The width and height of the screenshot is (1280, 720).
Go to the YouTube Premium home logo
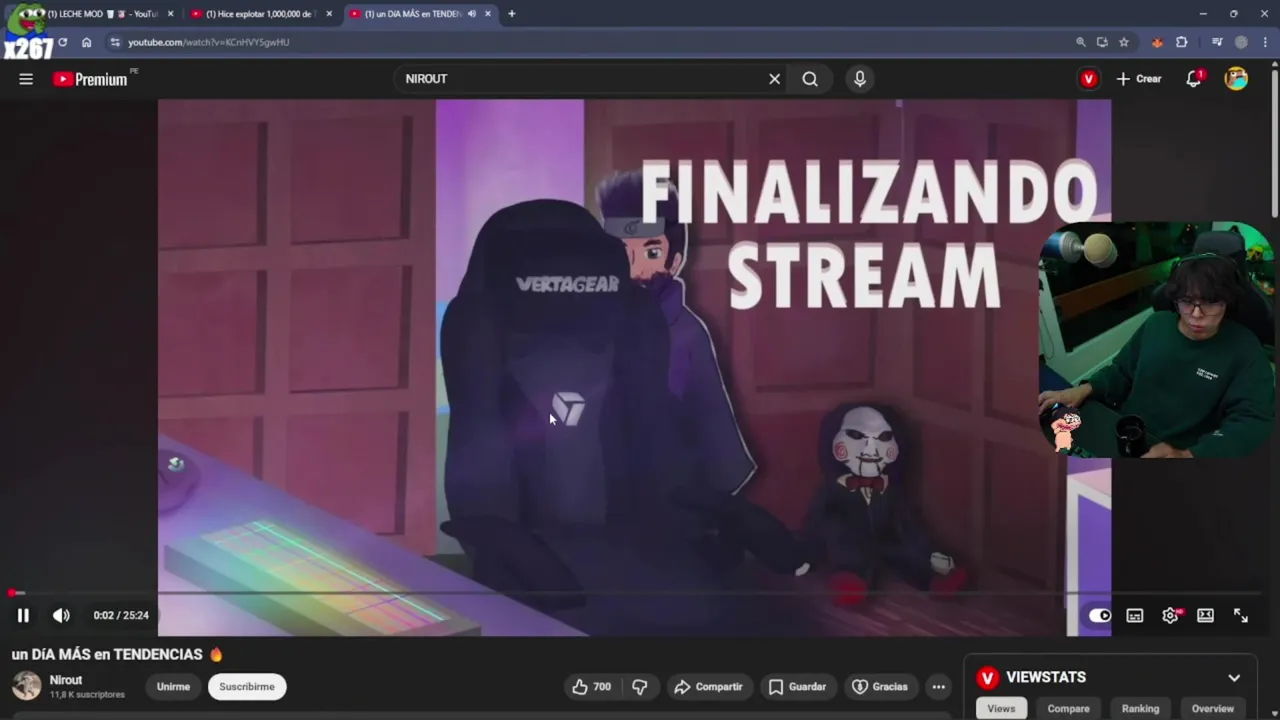click(x=91, y=79)
